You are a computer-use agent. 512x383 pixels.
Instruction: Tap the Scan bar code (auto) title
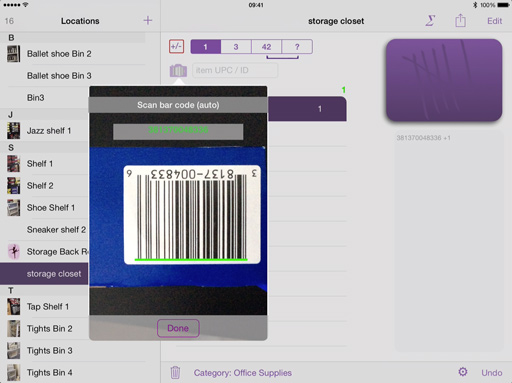click(178, 105)
